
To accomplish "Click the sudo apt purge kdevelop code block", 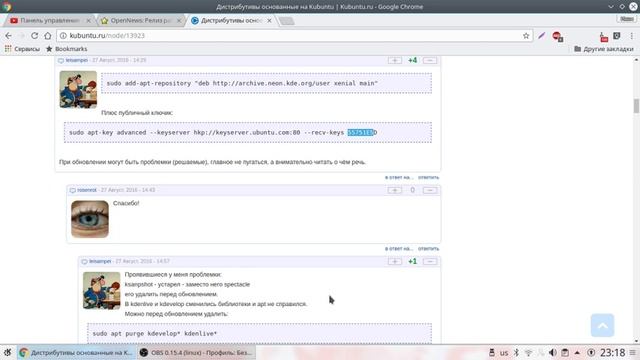I will point(260,333).
